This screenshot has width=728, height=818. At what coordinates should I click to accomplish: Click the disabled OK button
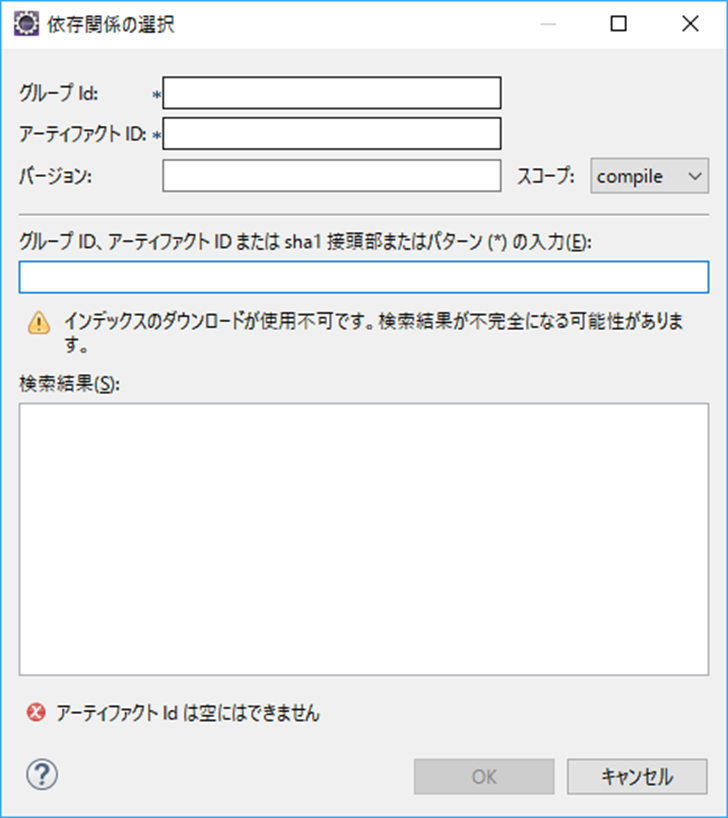(x=483, y=777)
